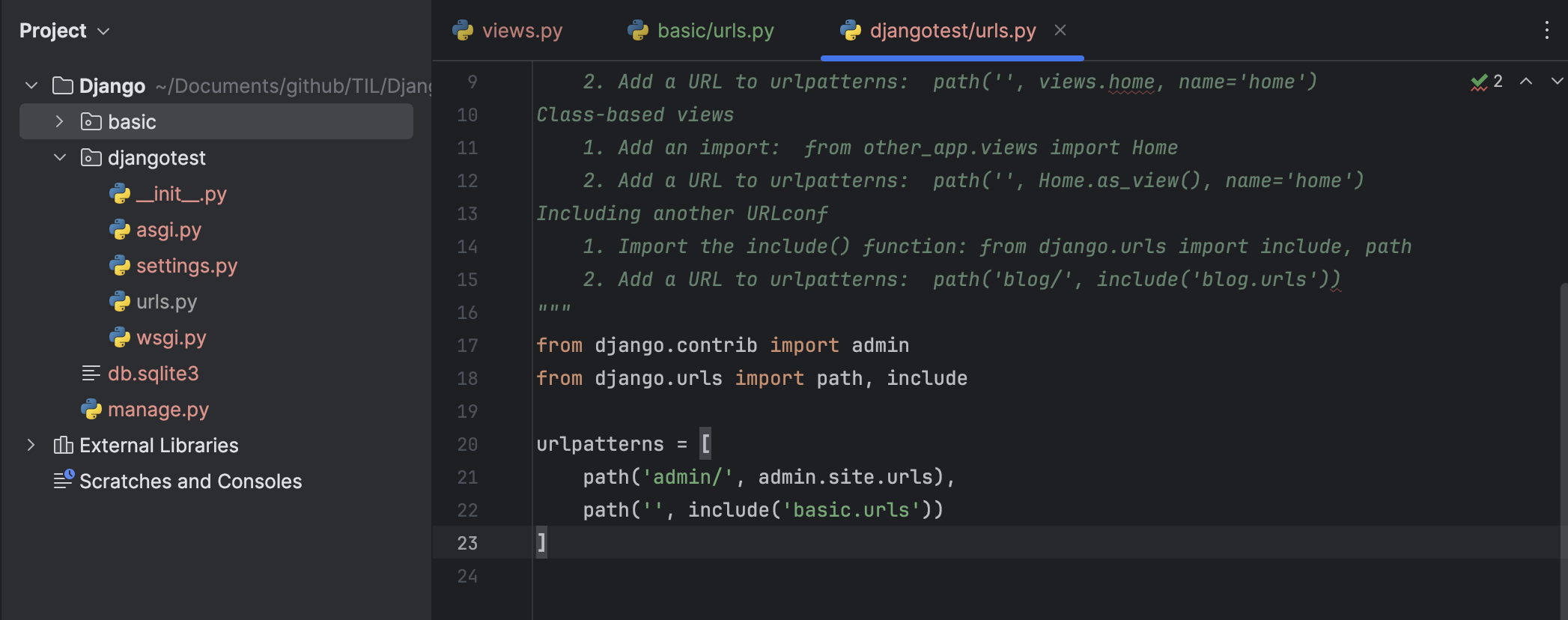The image size is (1568, 620).
Task: Select db.sqlite3 file
Action: tap(153, 374)
